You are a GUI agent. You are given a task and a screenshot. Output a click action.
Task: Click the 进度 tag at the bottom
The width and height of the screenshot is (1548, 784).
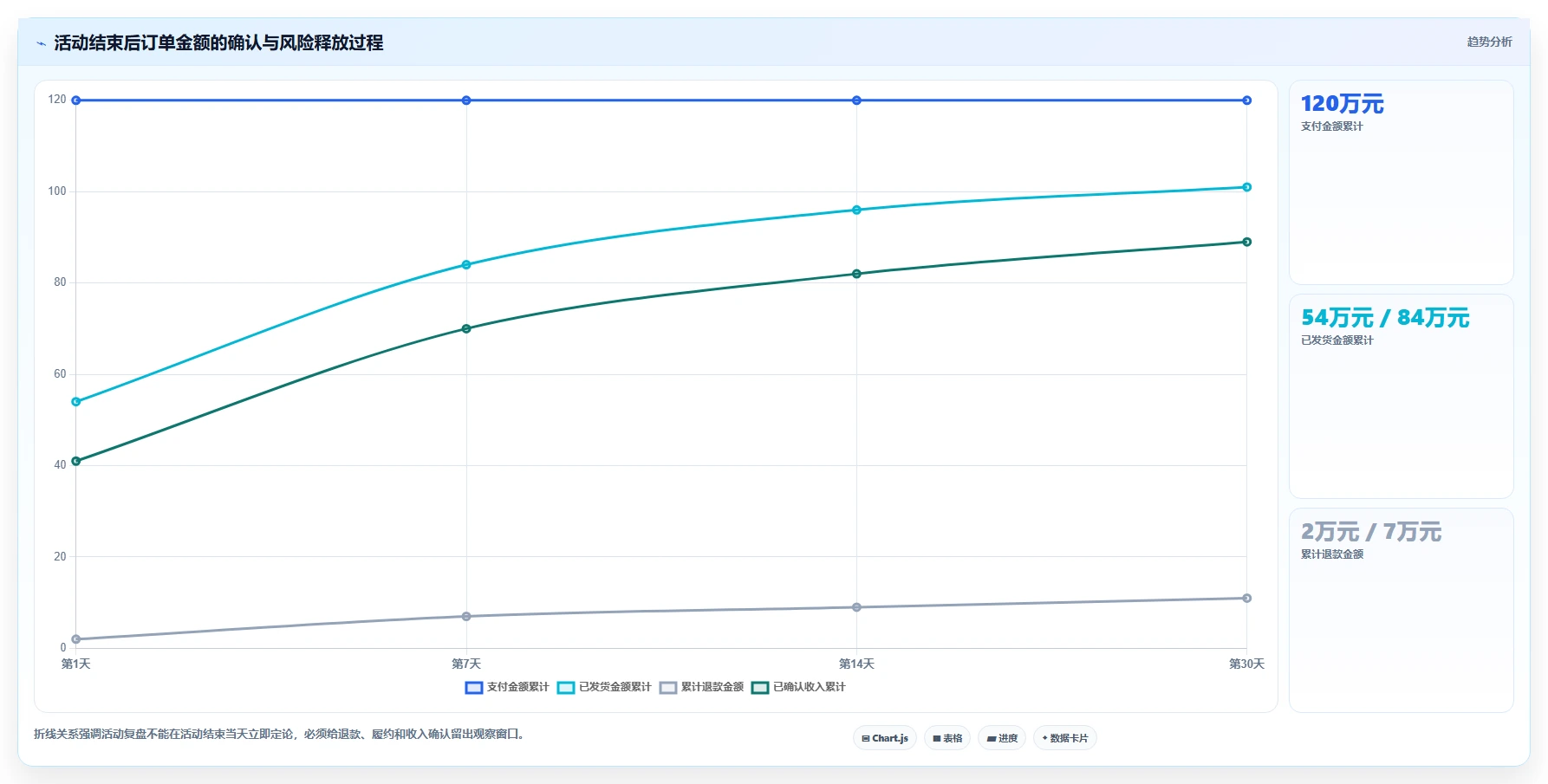(1002, 738)
